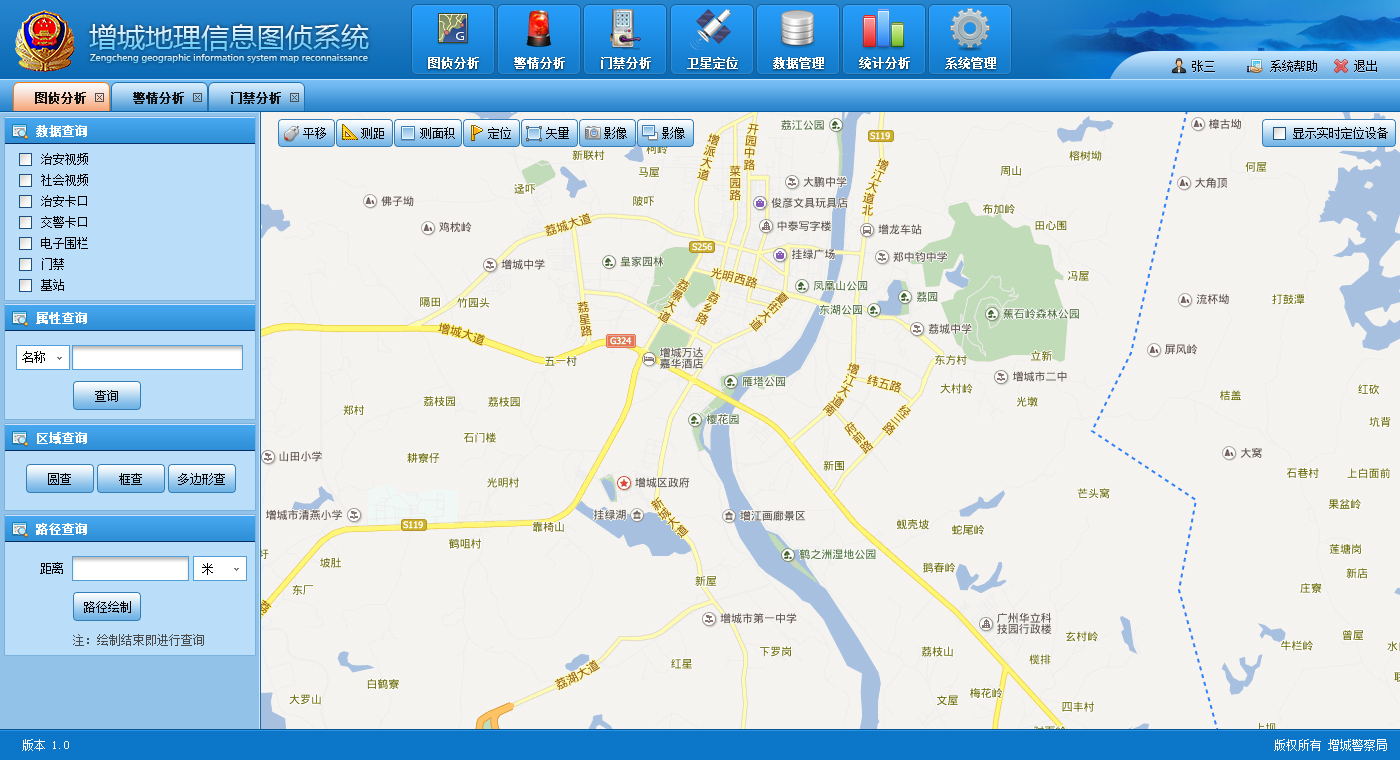Collapse the 区域查询 panel header
The image size is (1400, 760).
pyautogui.click(x=130, y=438)
